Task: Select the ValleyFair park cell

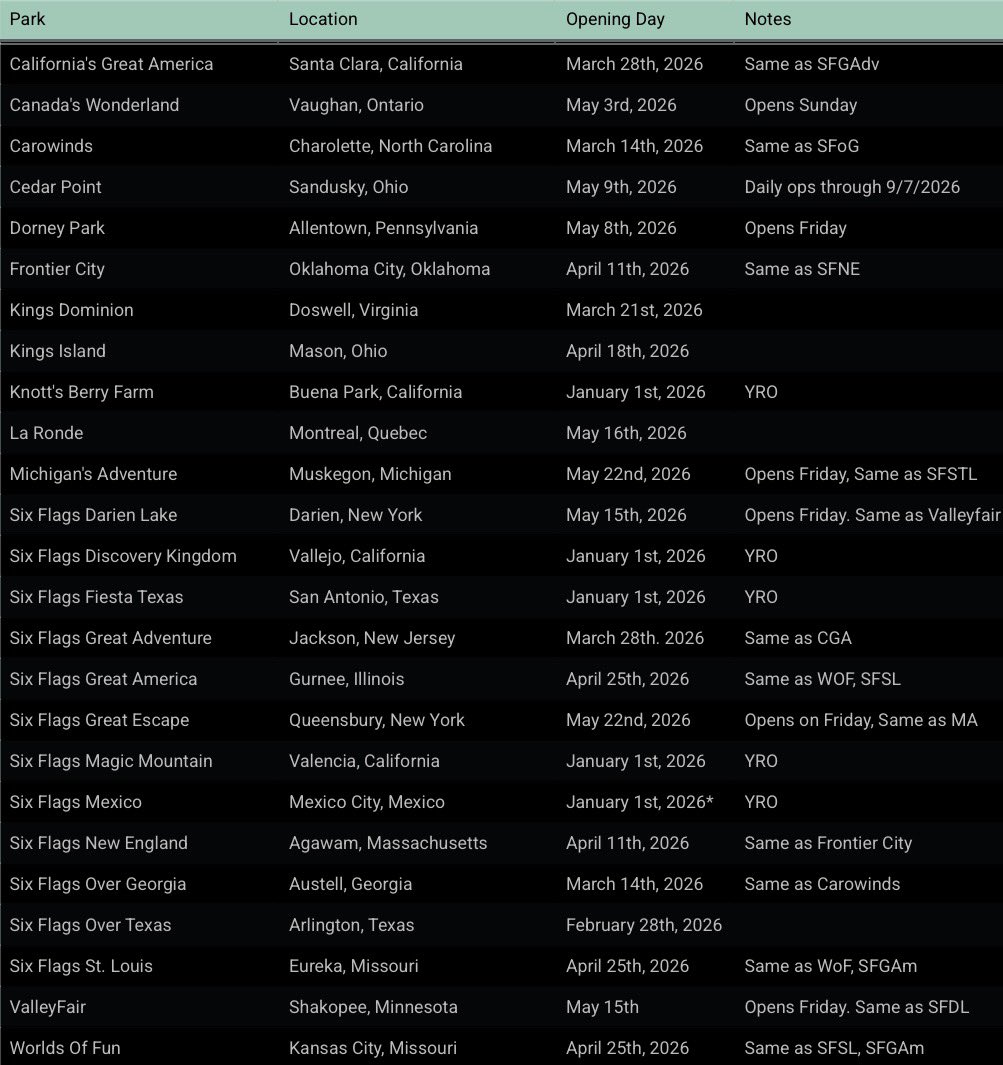Action: coord(48,1007)
